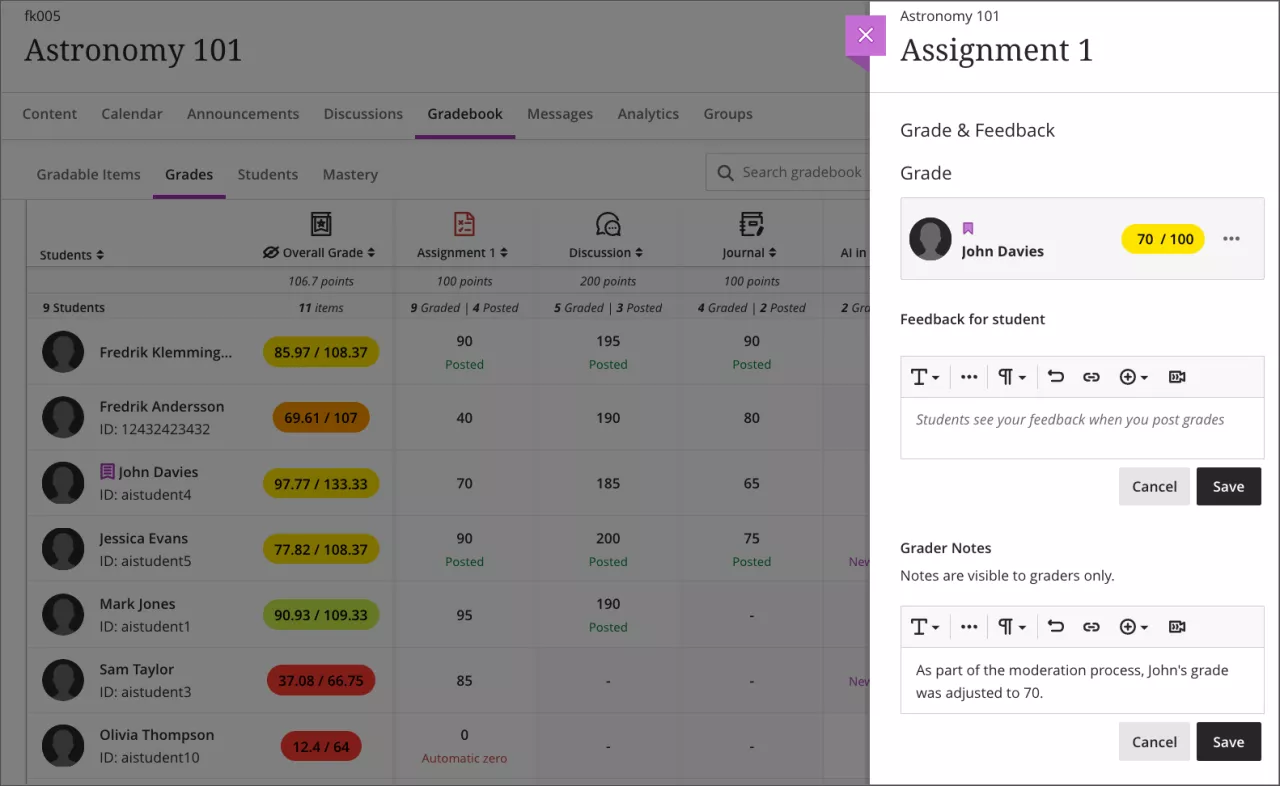Open grade options via the three-dot icon
This screenshot has width=1280, height=786.
[x=1231, y=238]
